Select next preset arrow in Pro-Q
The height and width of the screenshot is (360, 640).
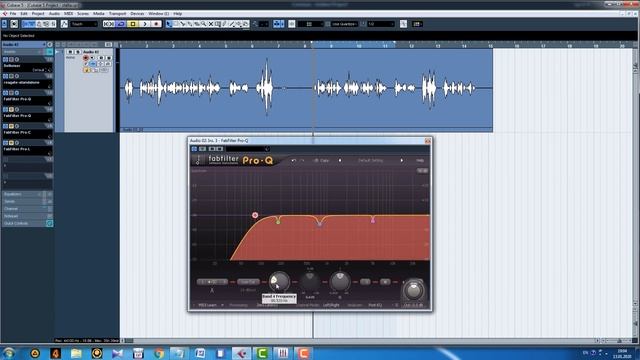[402, 160]
